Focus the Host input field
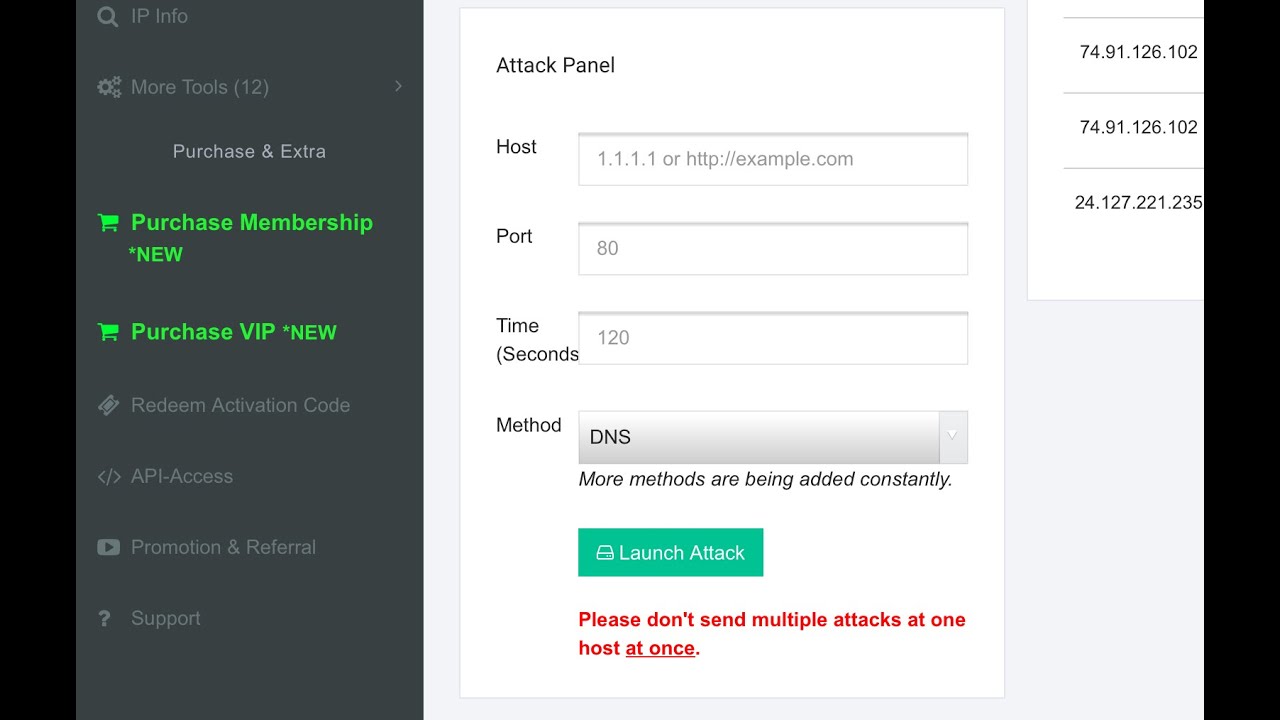This screenshot has height=720, width=1280. 772,159
